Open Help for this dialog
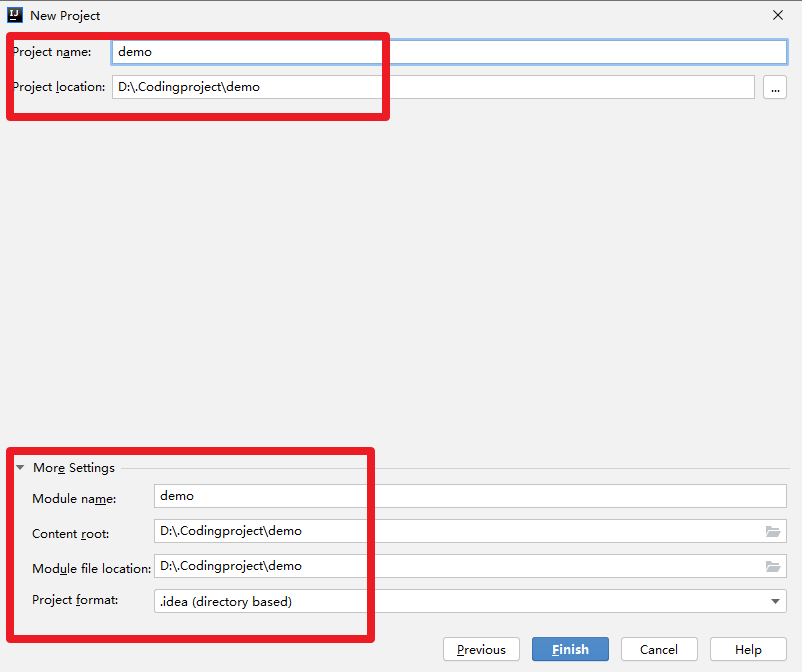802x672 pixels. (x=748, y=649)
